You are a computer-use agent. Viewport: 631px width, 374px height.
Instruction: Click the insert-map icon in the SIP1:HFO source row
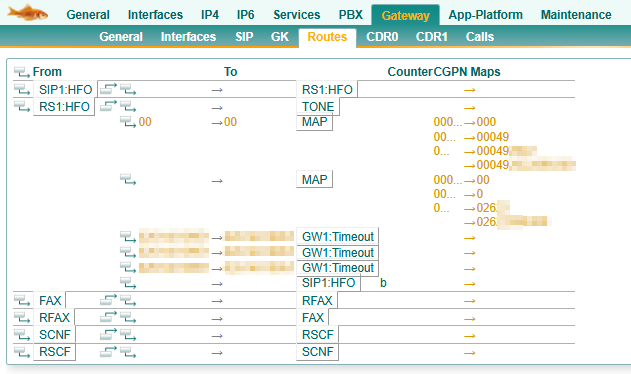click(128, 90)
